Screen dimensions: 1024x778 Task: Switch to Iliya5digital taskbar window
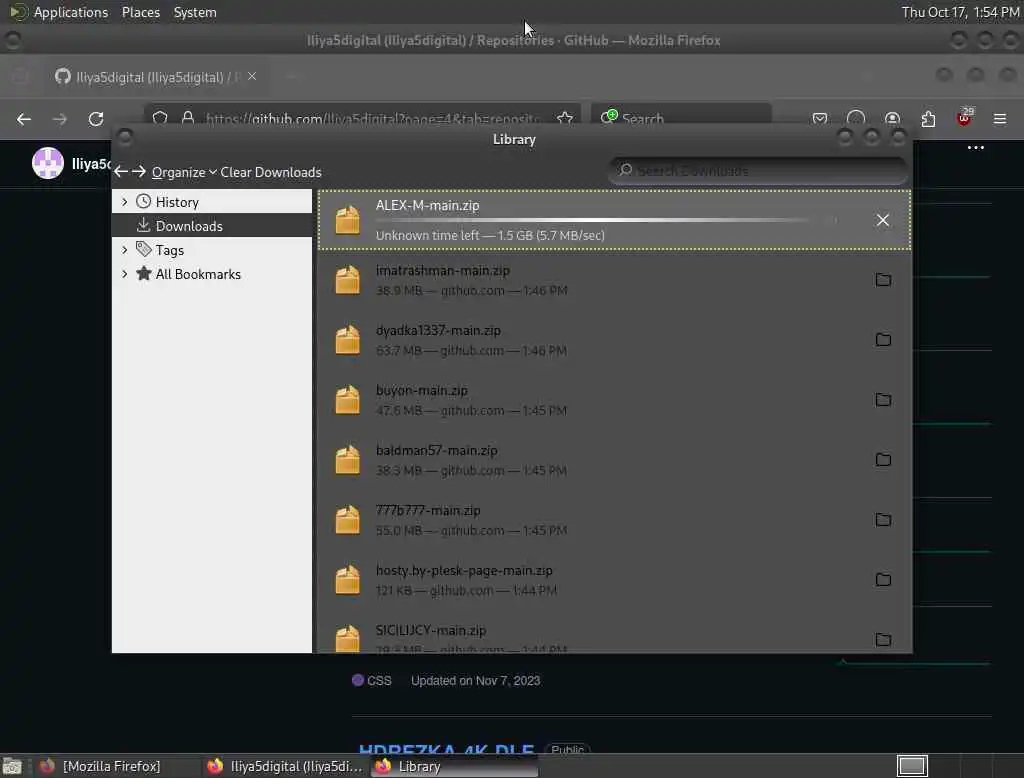[285, 766]
